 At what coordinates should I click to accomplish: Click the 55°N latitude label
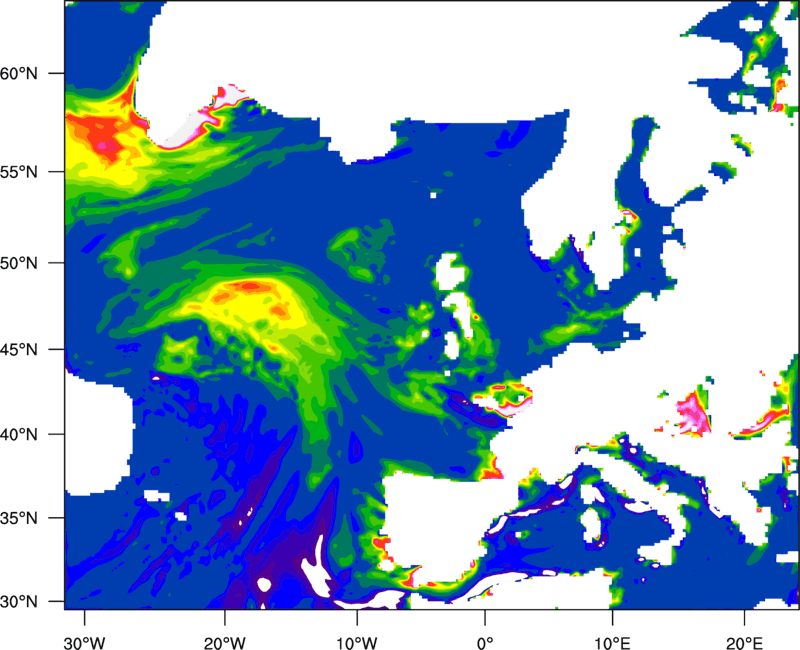[x=19, y=171]
